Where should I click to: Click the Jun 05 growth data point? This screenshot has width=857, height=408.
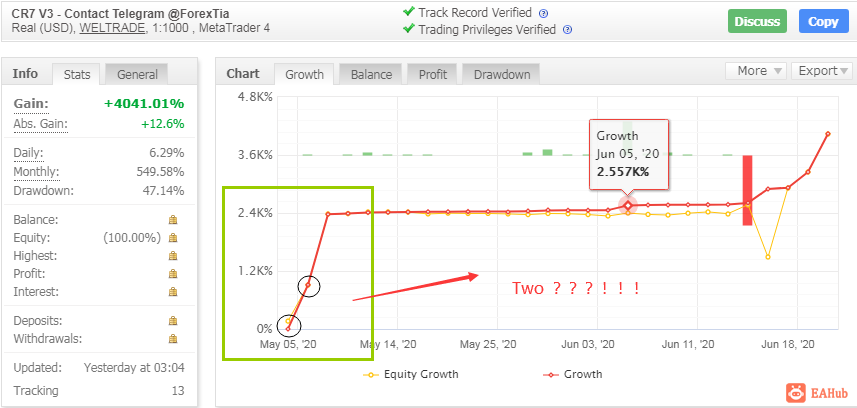(x=628, y=206)
